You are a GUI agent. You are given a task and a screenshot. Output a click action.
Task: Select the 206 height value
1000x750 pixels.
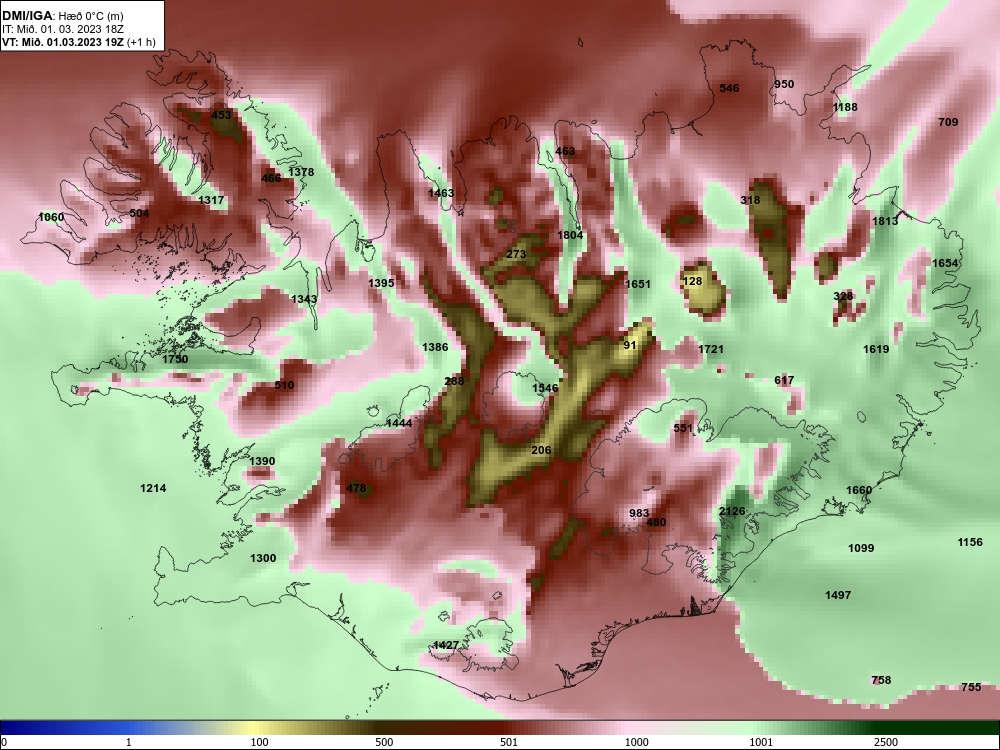click(x=541, y=450)
